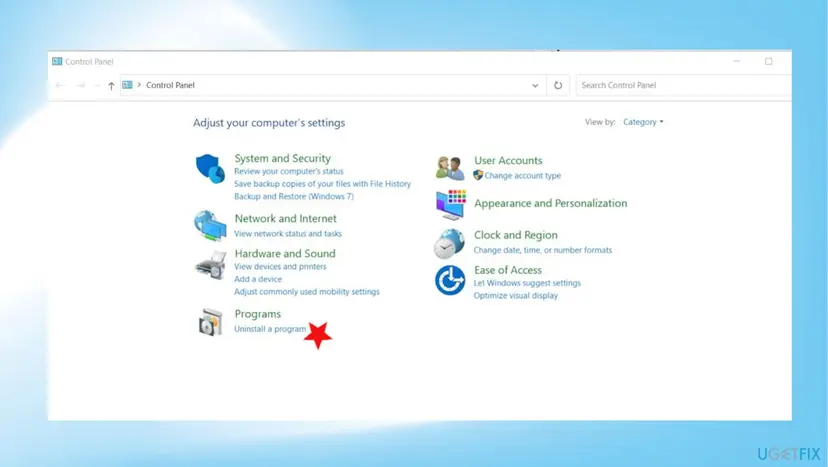
Task: Click Uninstall a program link
Action: [270, 329]
